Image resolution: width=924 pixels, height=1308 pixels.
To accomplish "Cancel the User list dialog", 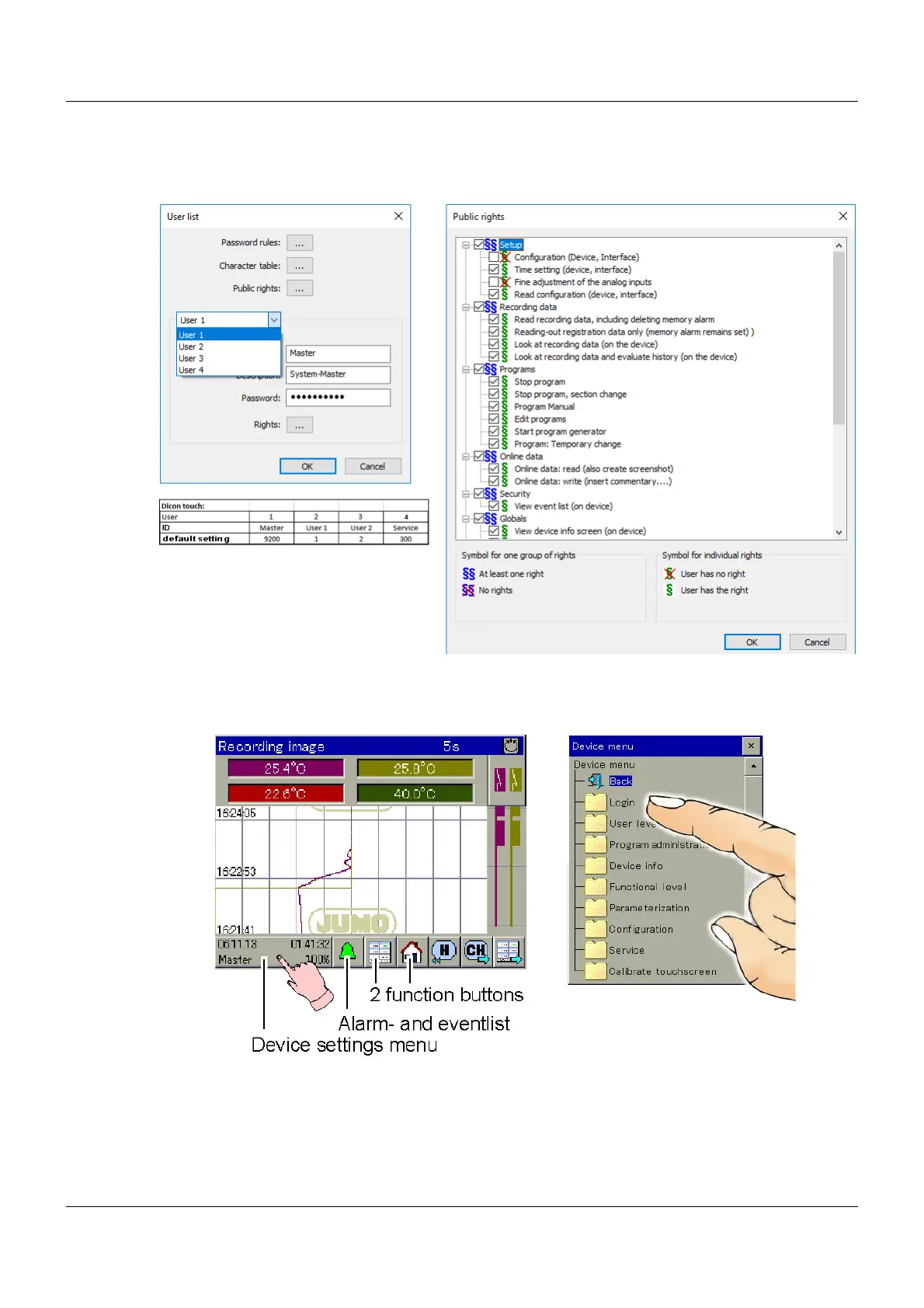I will point(373,466).
